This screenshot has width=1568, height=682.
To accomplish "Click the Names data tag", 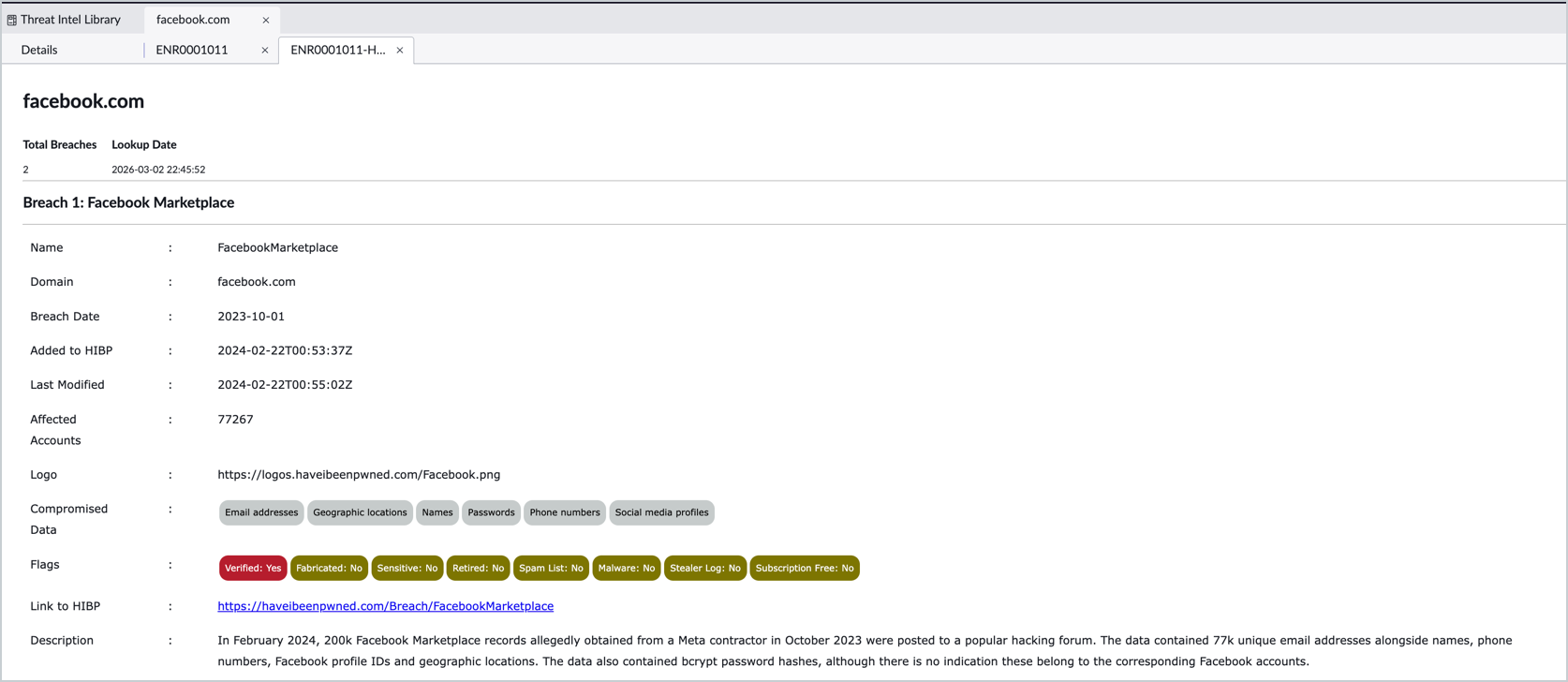I will pyautogui.click(x=437, y=512).
